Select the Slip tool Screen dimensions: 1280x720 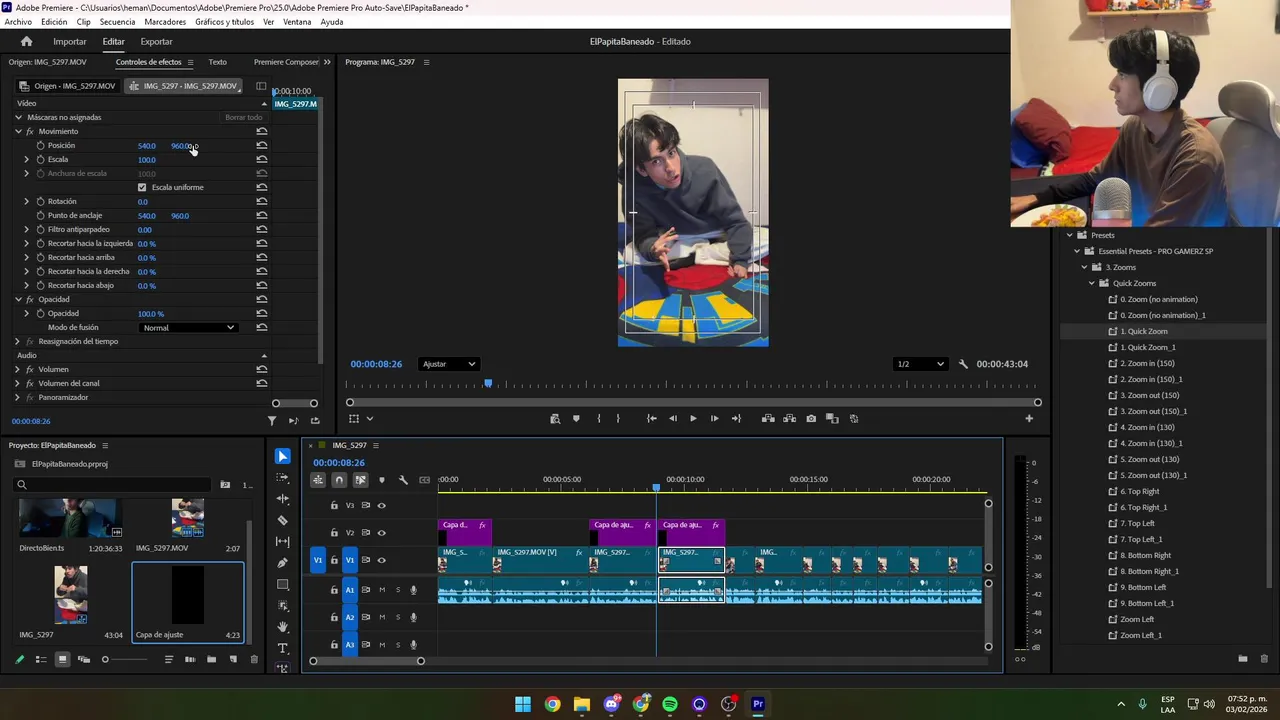283,541
